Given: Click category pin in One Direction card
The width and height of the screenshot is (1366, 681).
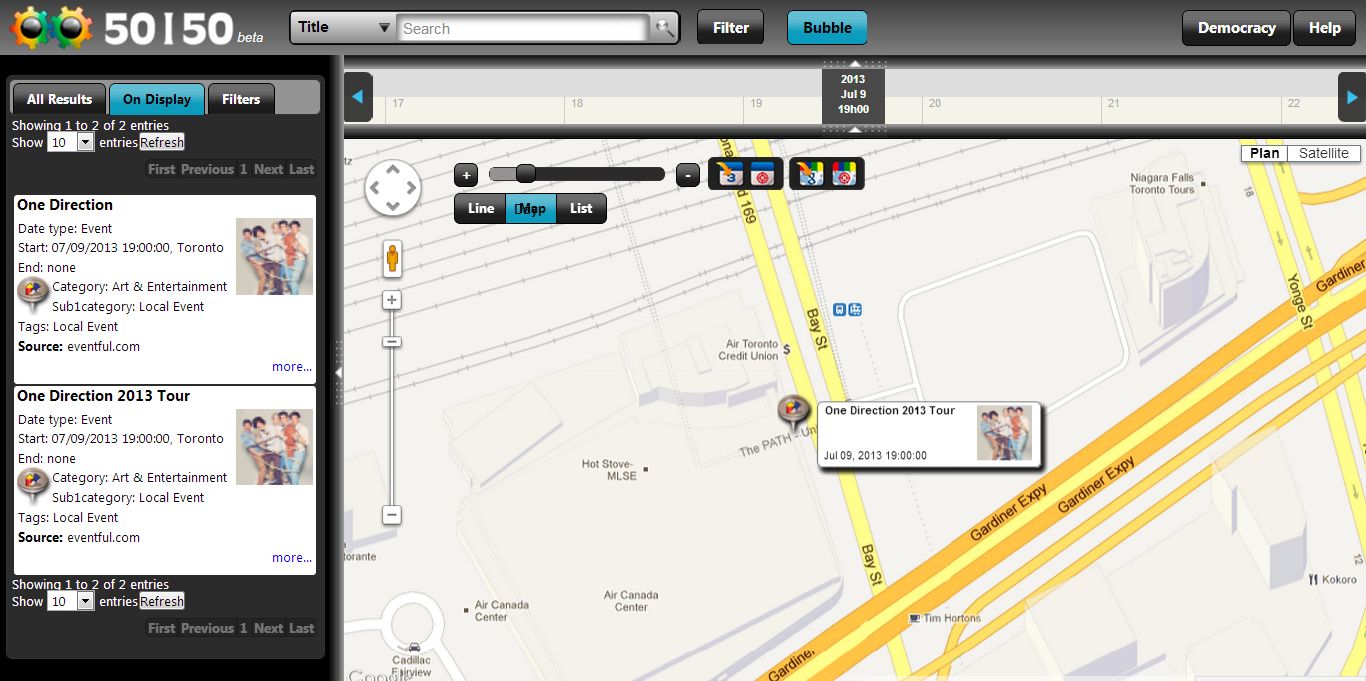Looking at the screenshot, I should 33,296.
